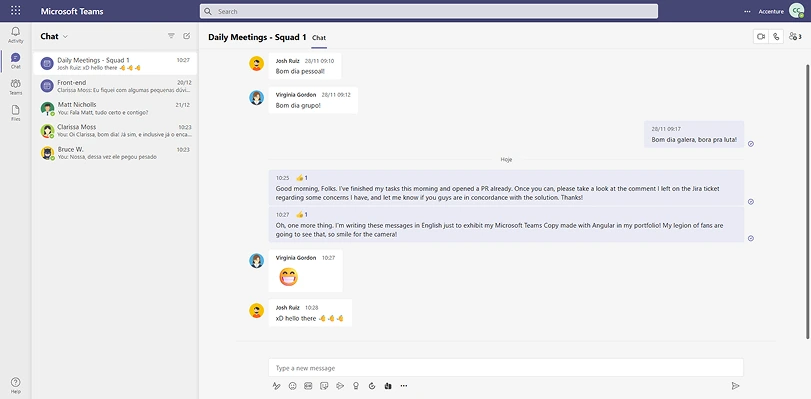Click the Accenture organization label
This screenshot has height=399, width=811.
point(771,11)
